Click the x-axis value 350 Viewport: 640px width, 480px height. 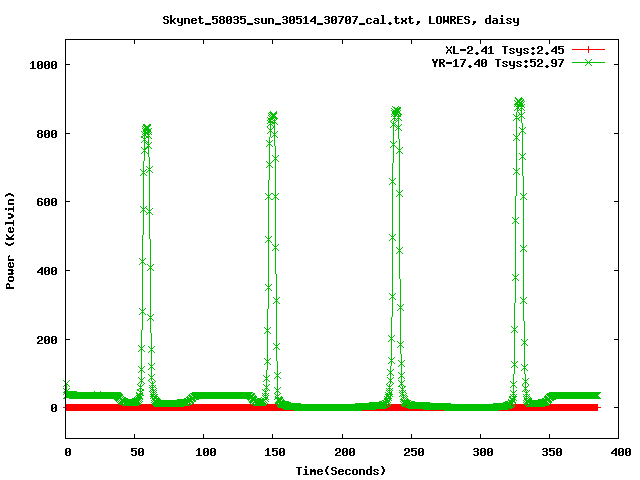[x=551, y=452]
